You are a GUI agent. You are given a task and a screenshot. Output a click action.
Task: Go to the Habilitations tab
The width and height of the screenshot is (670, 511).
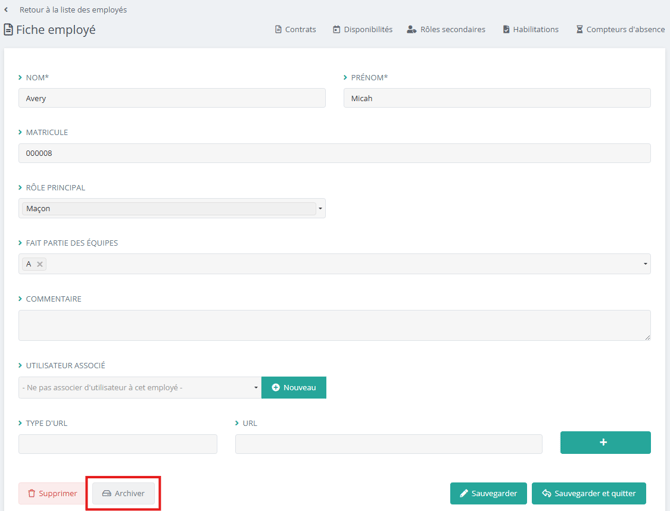(530, 30)
